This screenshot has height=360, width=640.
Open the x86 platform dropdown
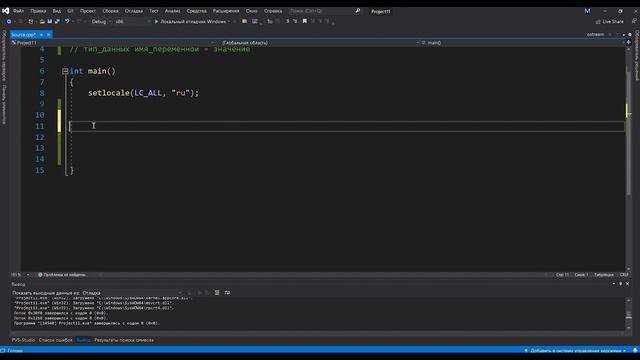[132, 22]
